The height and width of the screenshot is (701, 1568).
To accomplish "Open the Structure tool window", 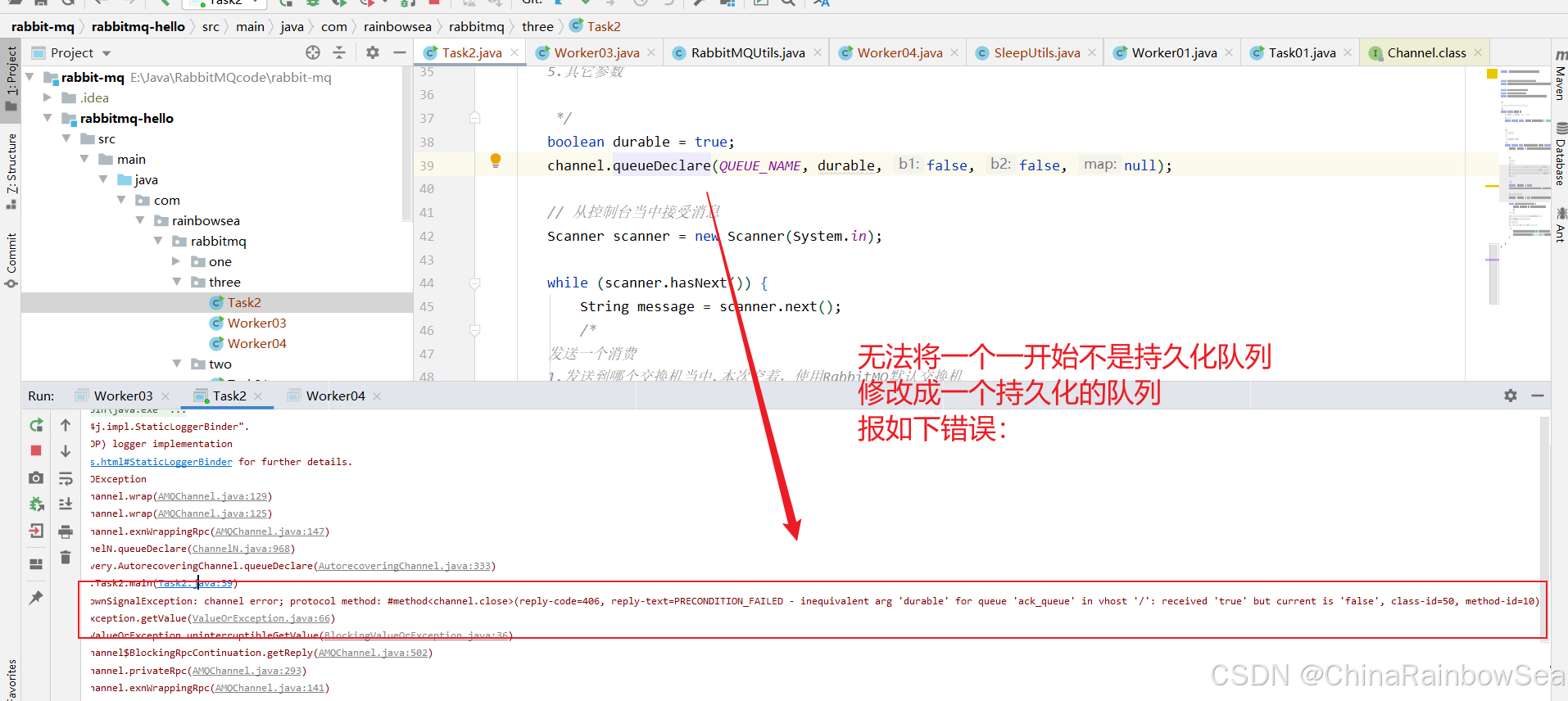I will [11, 170].
